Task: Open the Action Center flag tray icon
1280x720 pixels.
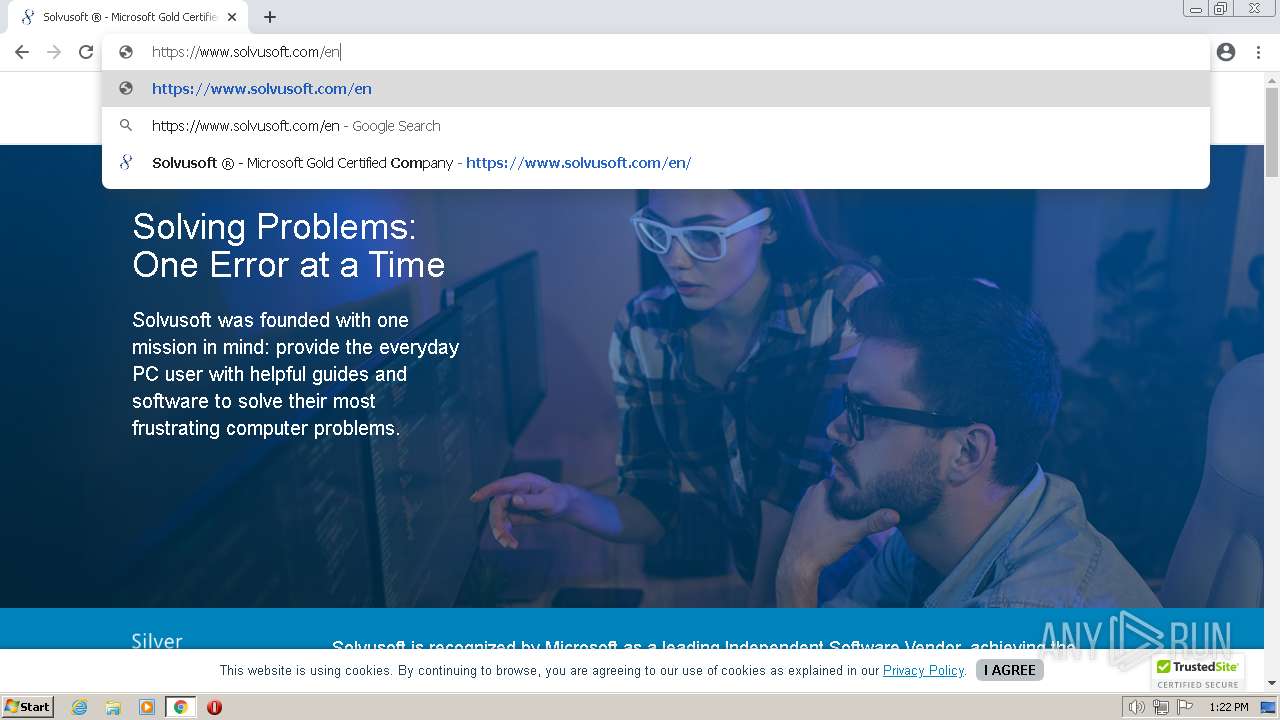Action: point(1185,707)
